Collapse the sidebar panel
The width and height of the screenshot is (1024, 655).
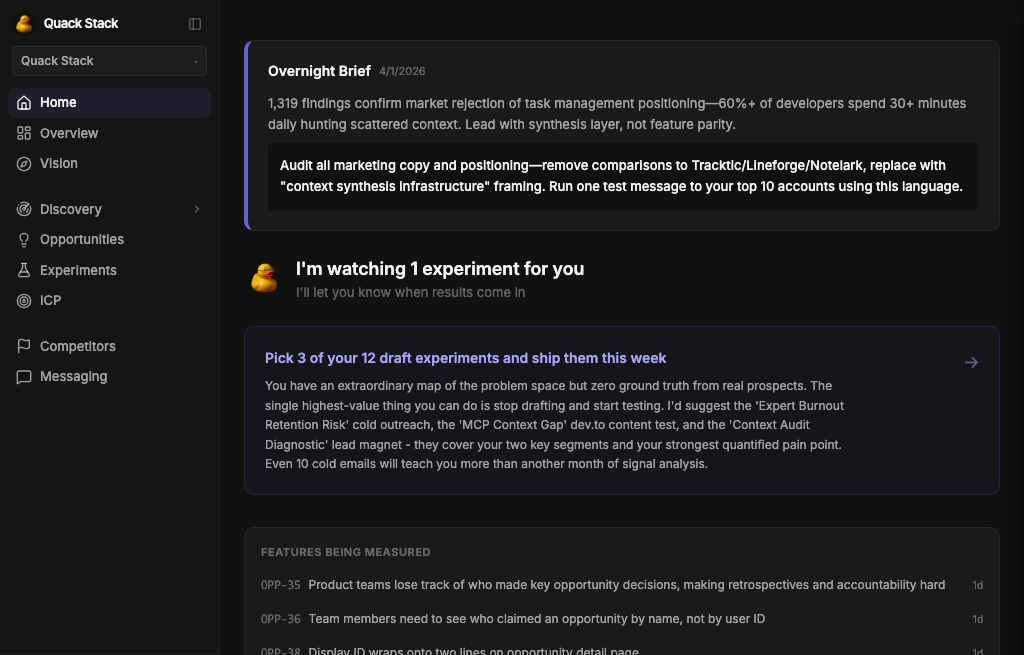point(195,24)
